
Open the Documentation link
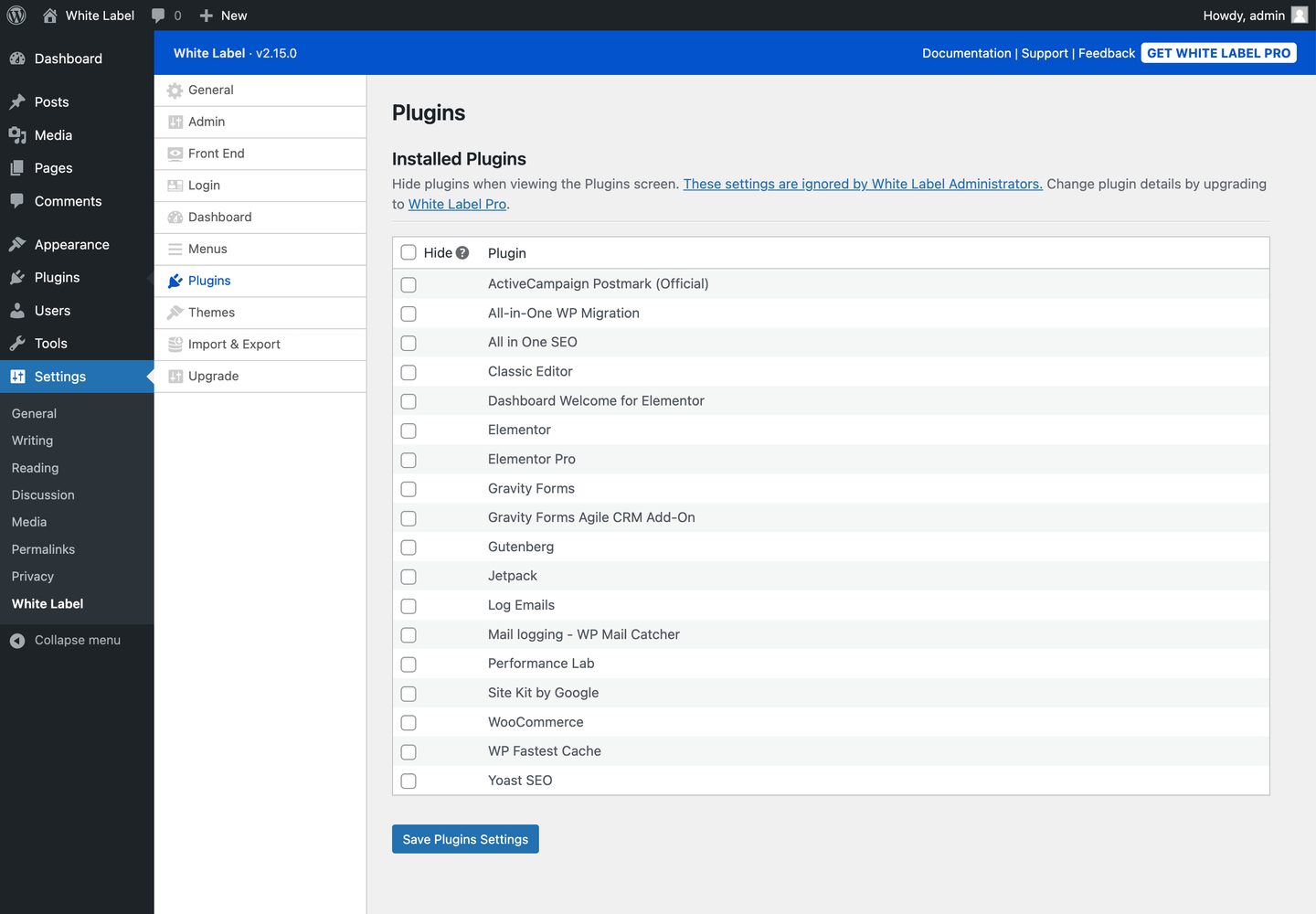(967, 53)
